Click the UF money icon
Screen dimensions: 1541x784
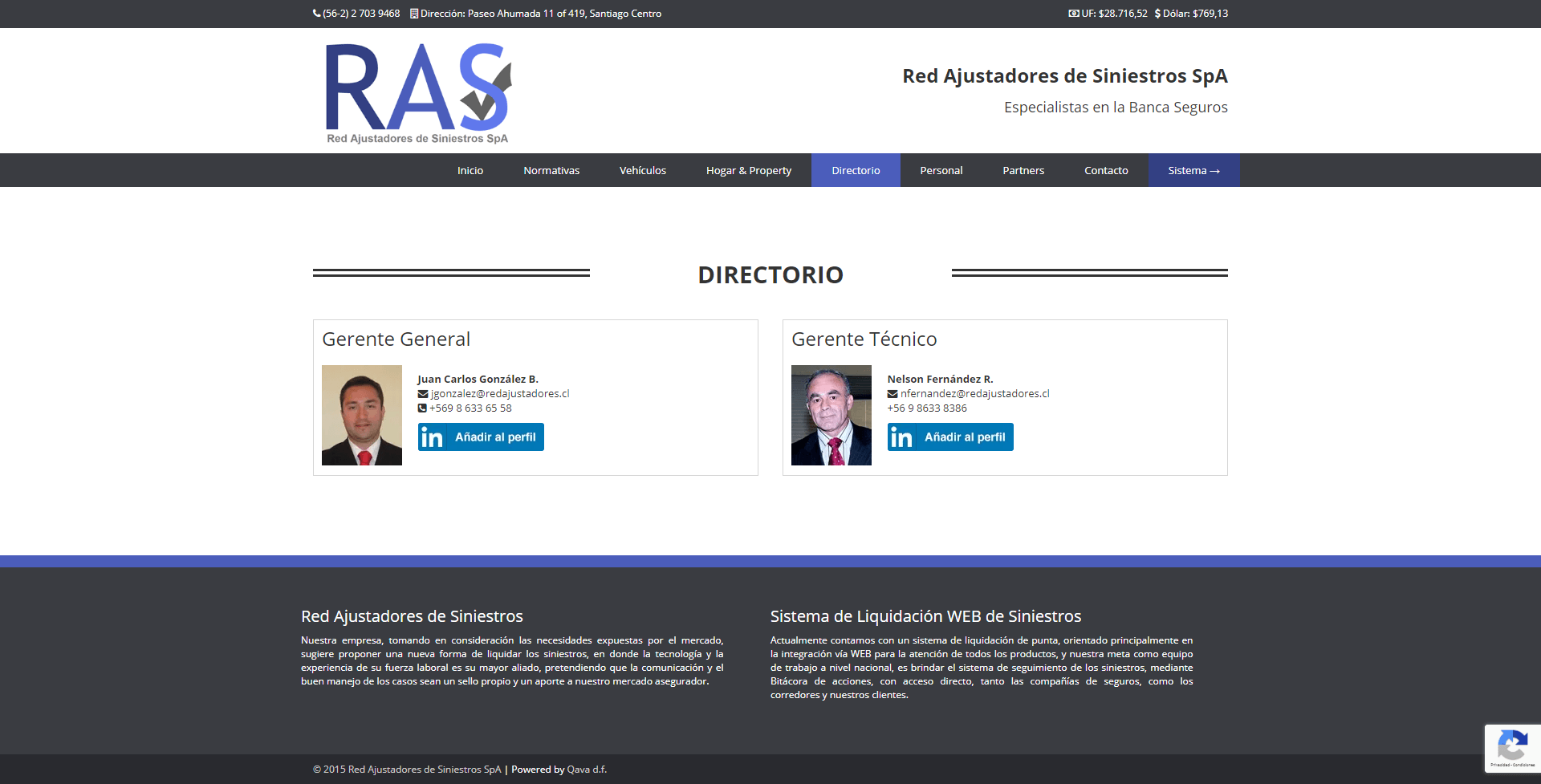click(1073, 14)
